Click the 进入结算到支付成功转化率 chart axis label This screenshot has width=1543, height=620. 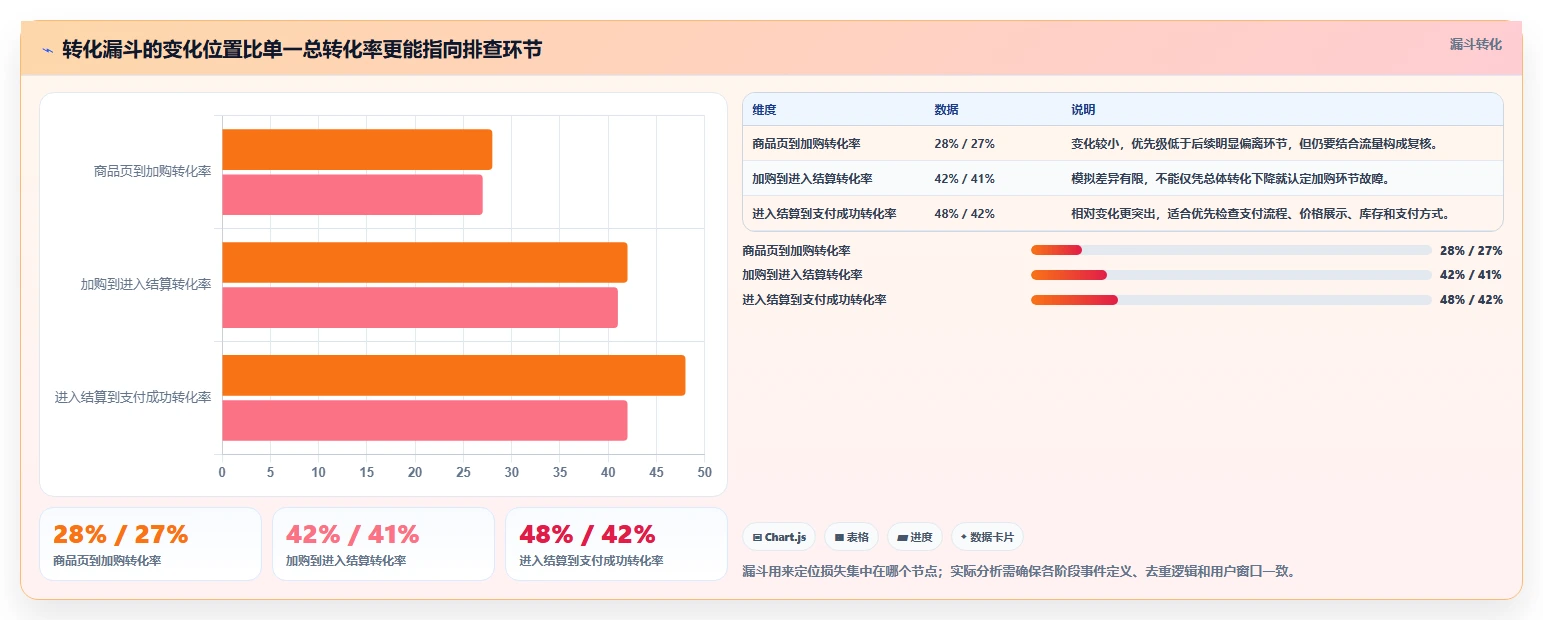click(x=133, y=398)
